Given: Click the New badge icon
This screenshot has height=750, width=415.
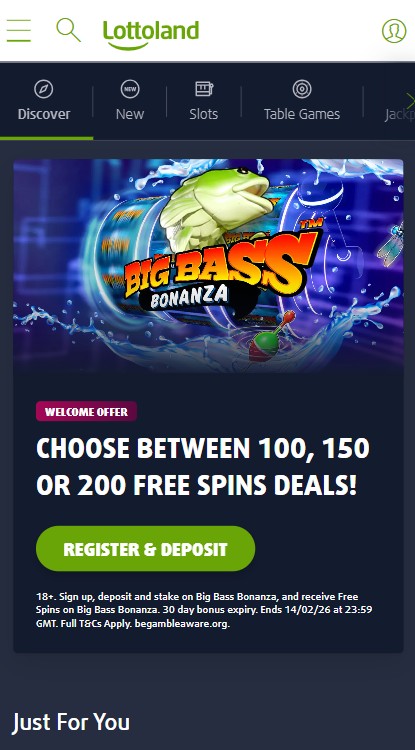Looking at the screenshot, I should (x=130, y=89).
